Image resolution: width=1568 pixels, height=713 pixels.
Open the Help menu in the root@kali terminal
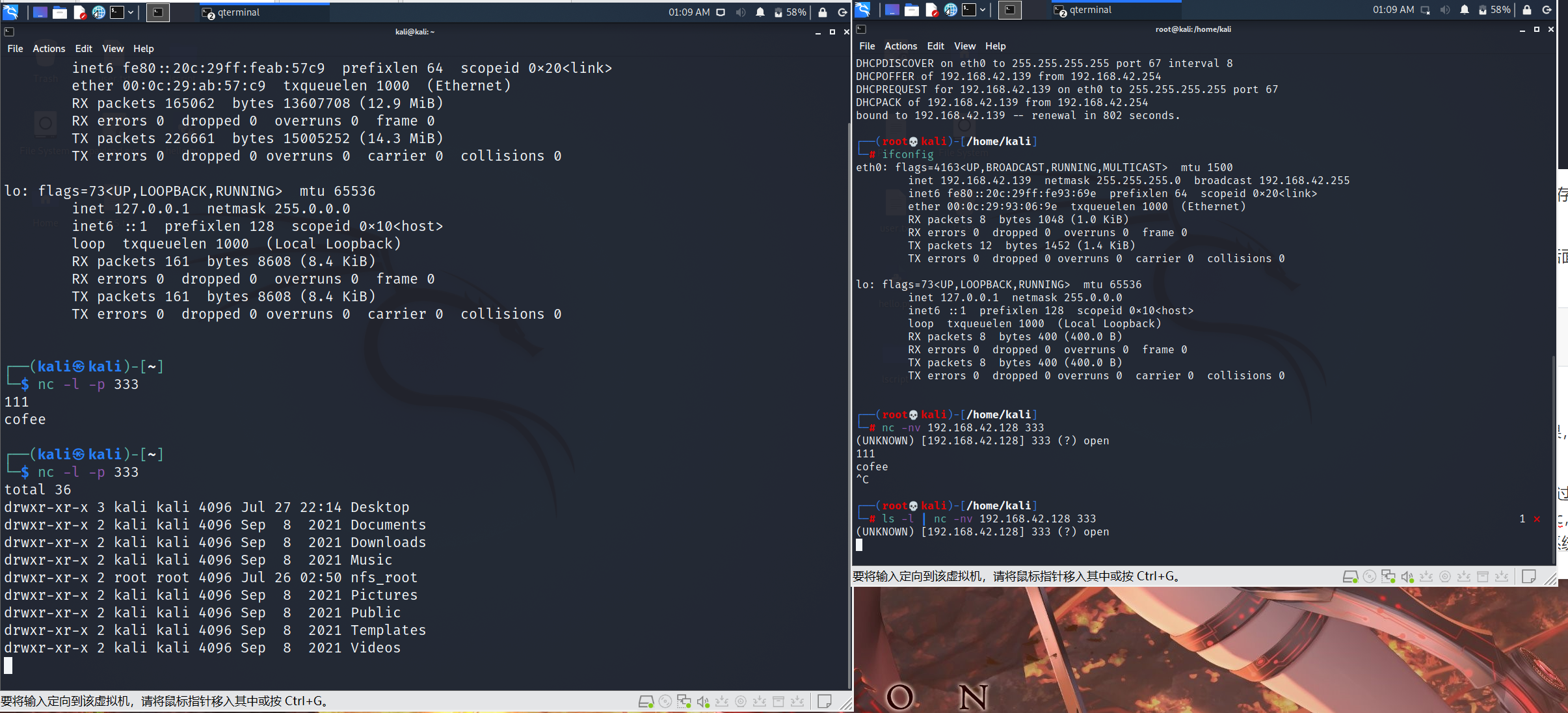995,46
